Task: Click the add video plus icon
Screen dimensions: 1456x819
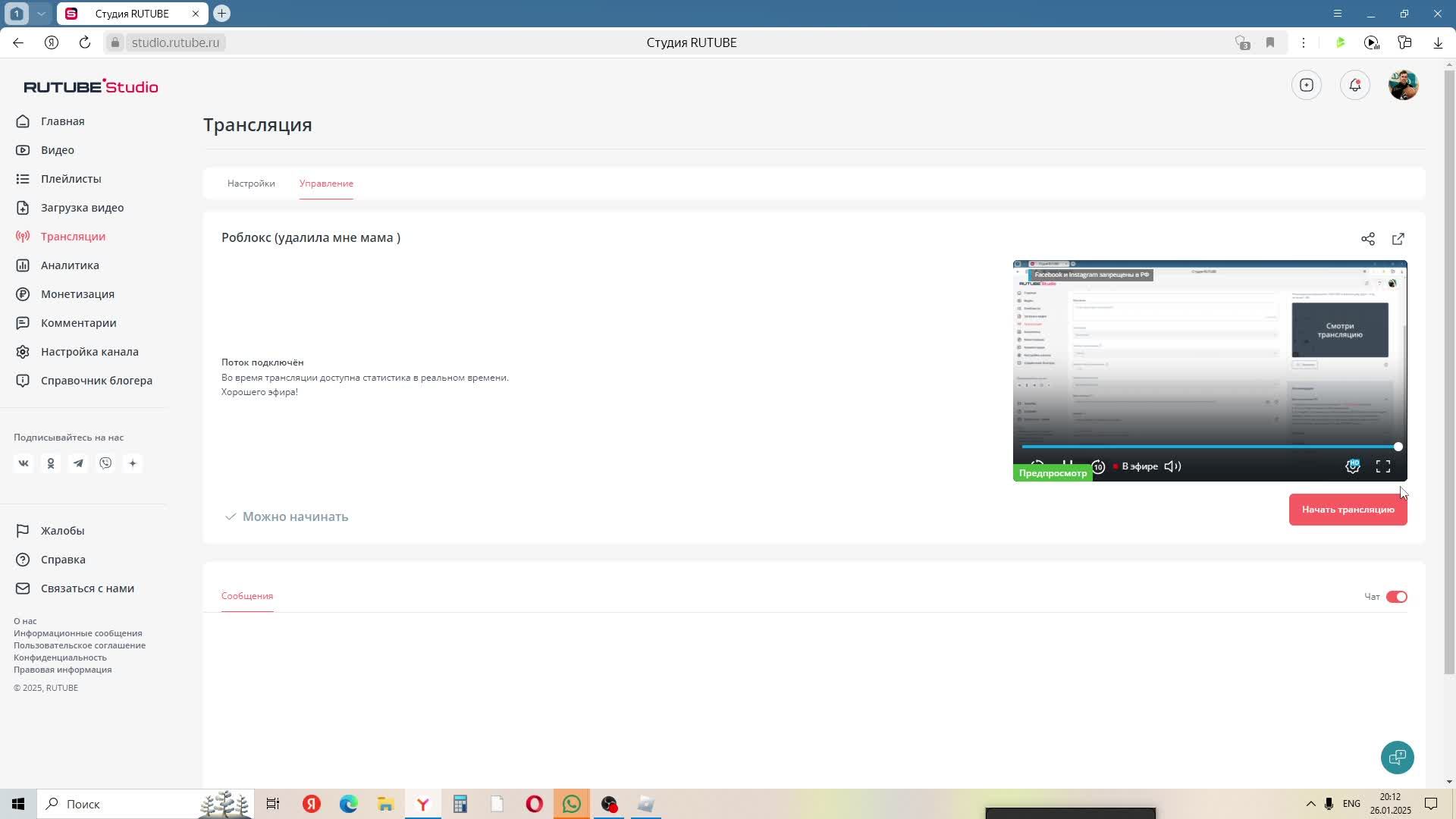Action: pos(1307,85)
